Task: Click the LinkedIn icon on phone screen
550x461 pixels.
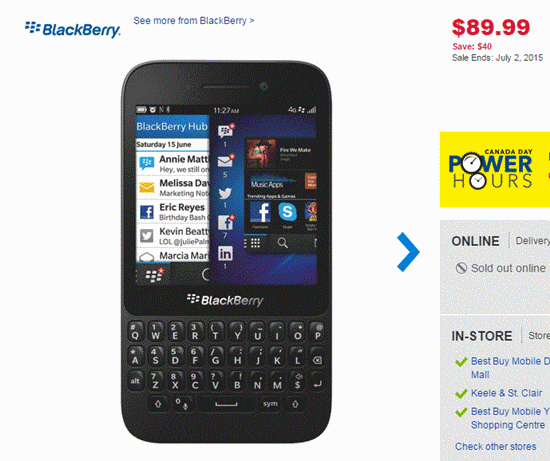Action: pos(225,253)
